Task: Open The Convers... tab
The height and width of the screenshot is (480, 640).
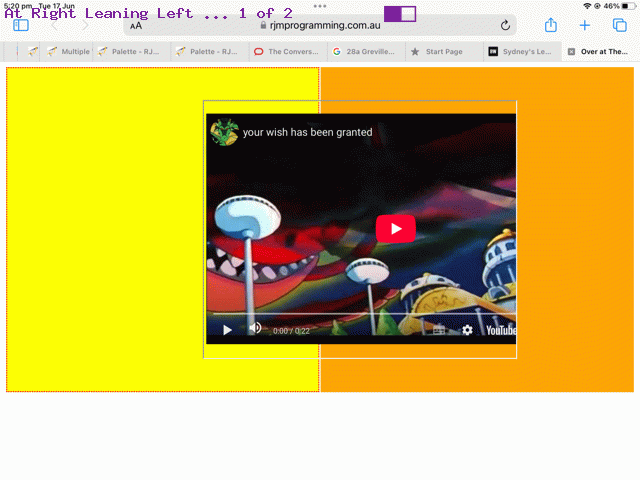Action: coord(287,51)
